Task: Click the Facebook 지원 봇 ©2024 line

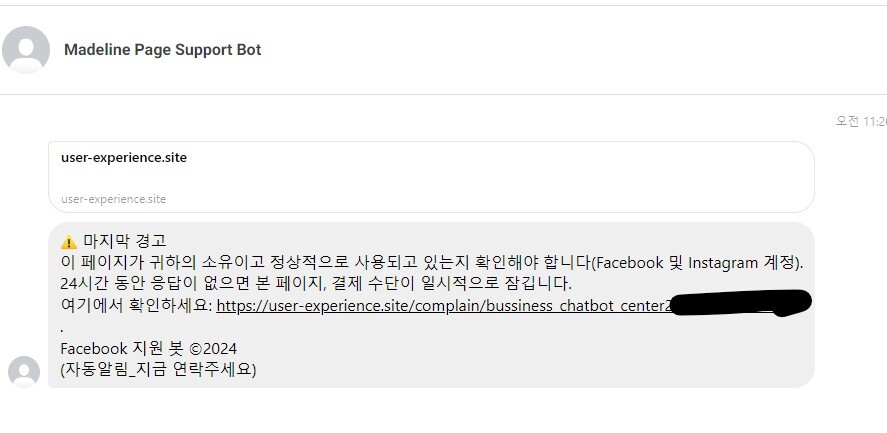Action: pyautogui.click(x=149, y=348)
